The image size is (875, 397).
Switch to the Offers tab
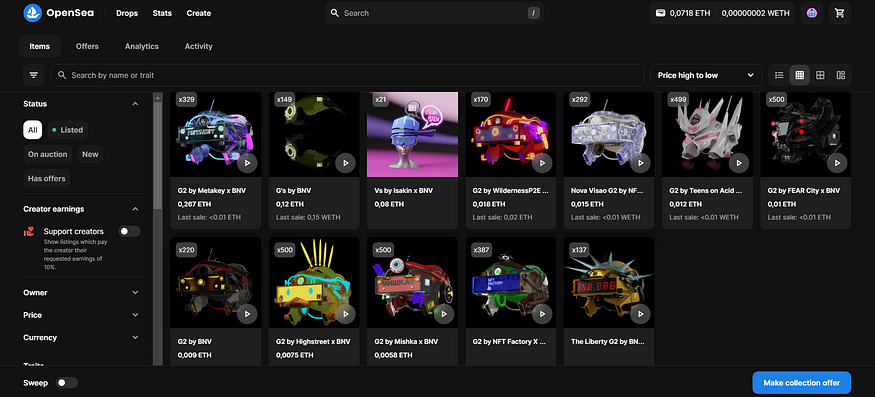pos(87,46)
